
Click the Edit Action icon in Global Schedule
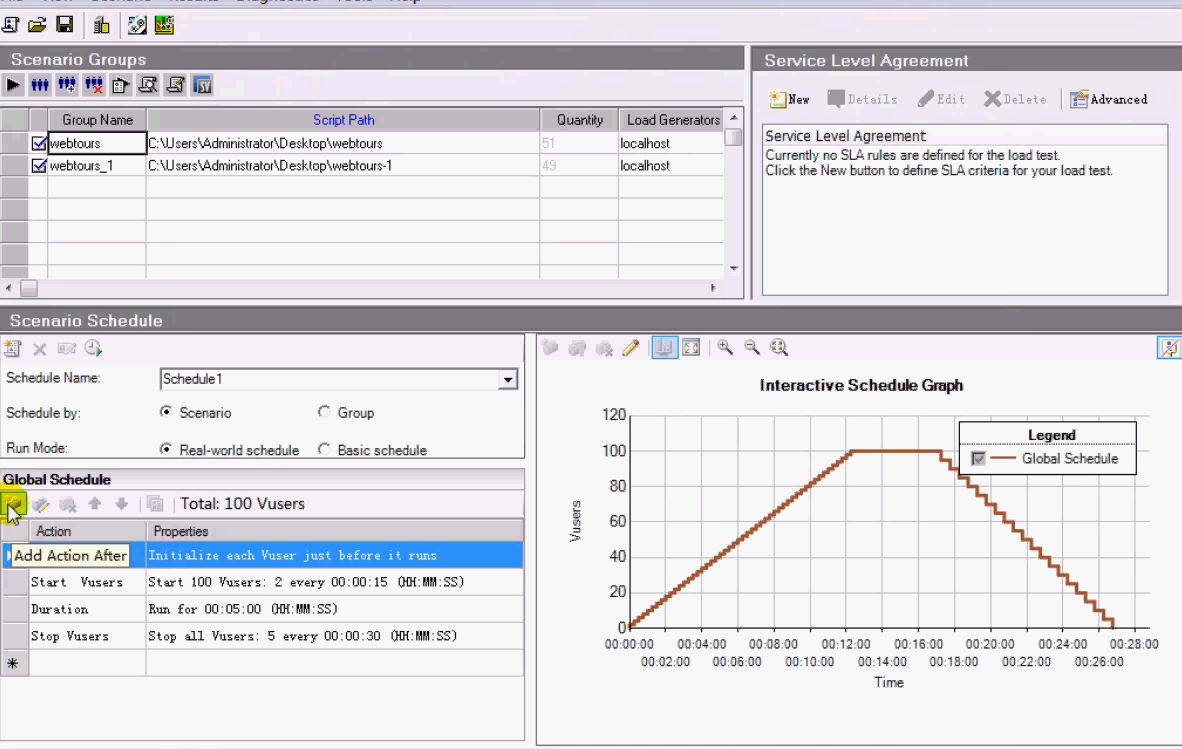pos(41,503)
